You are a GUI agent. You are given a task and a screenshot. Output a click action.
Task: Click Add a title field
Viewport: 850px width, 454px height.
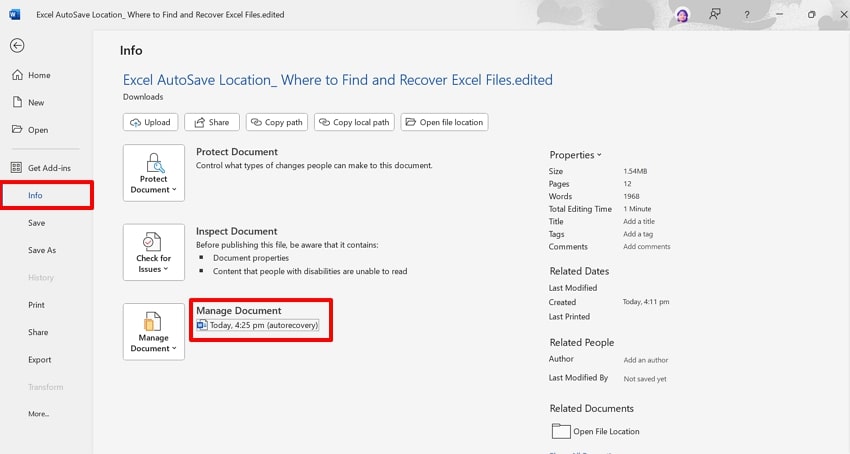639,221
